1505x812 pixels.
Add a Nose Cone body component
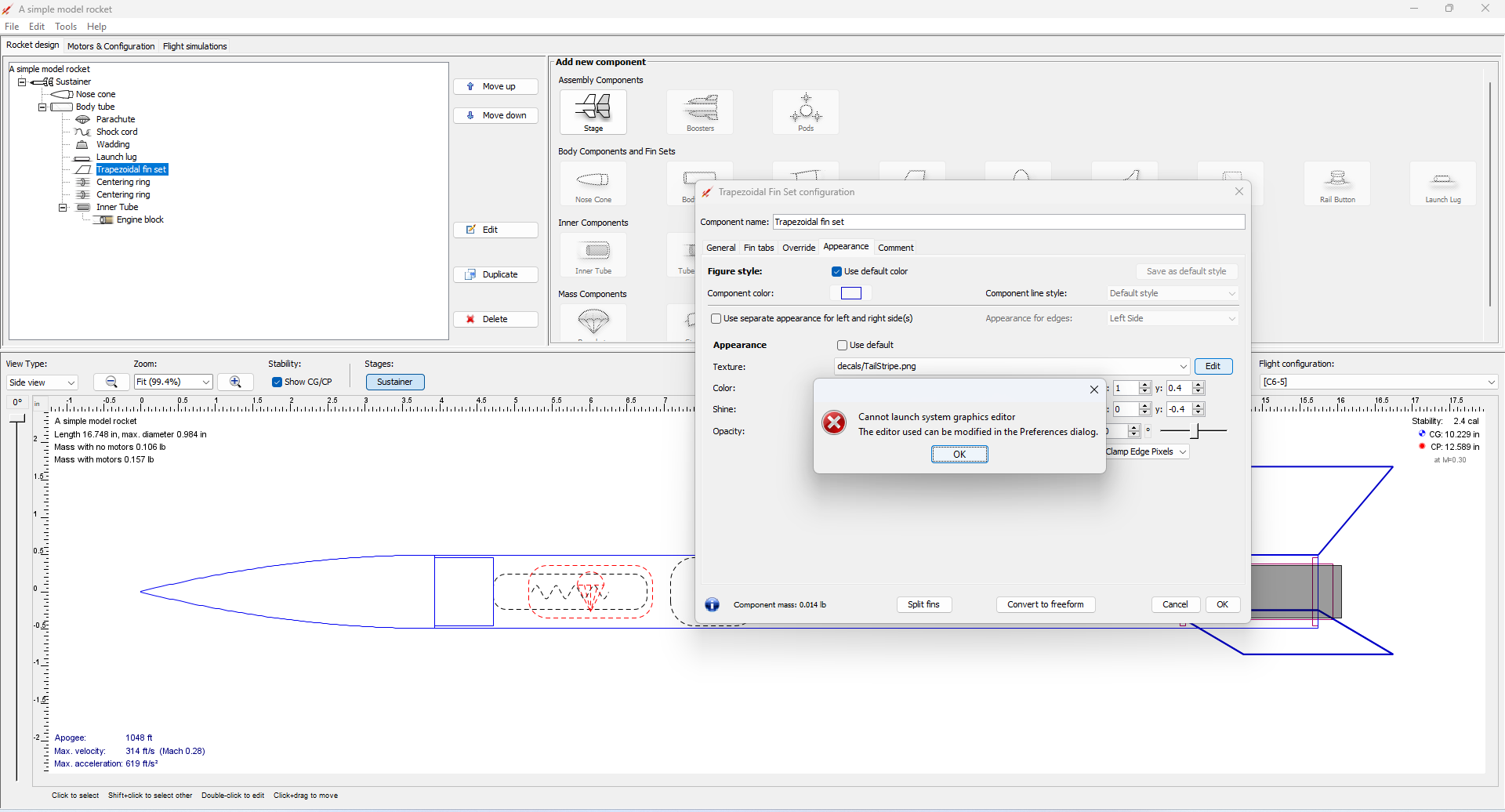[593, 183]
